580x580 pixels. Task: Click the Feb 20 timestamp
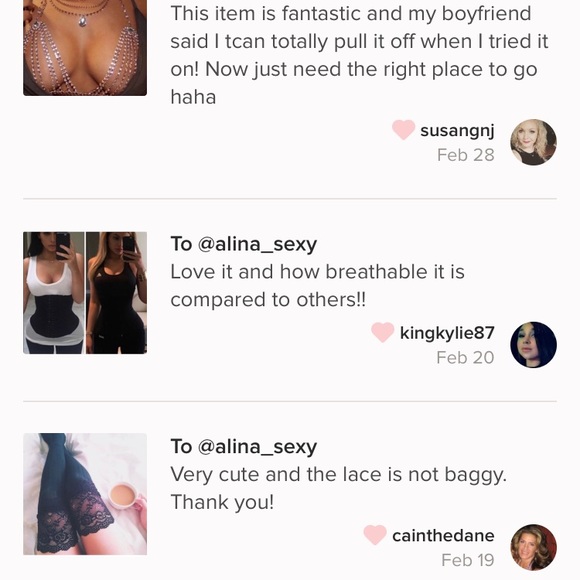[x=465, y=357]
